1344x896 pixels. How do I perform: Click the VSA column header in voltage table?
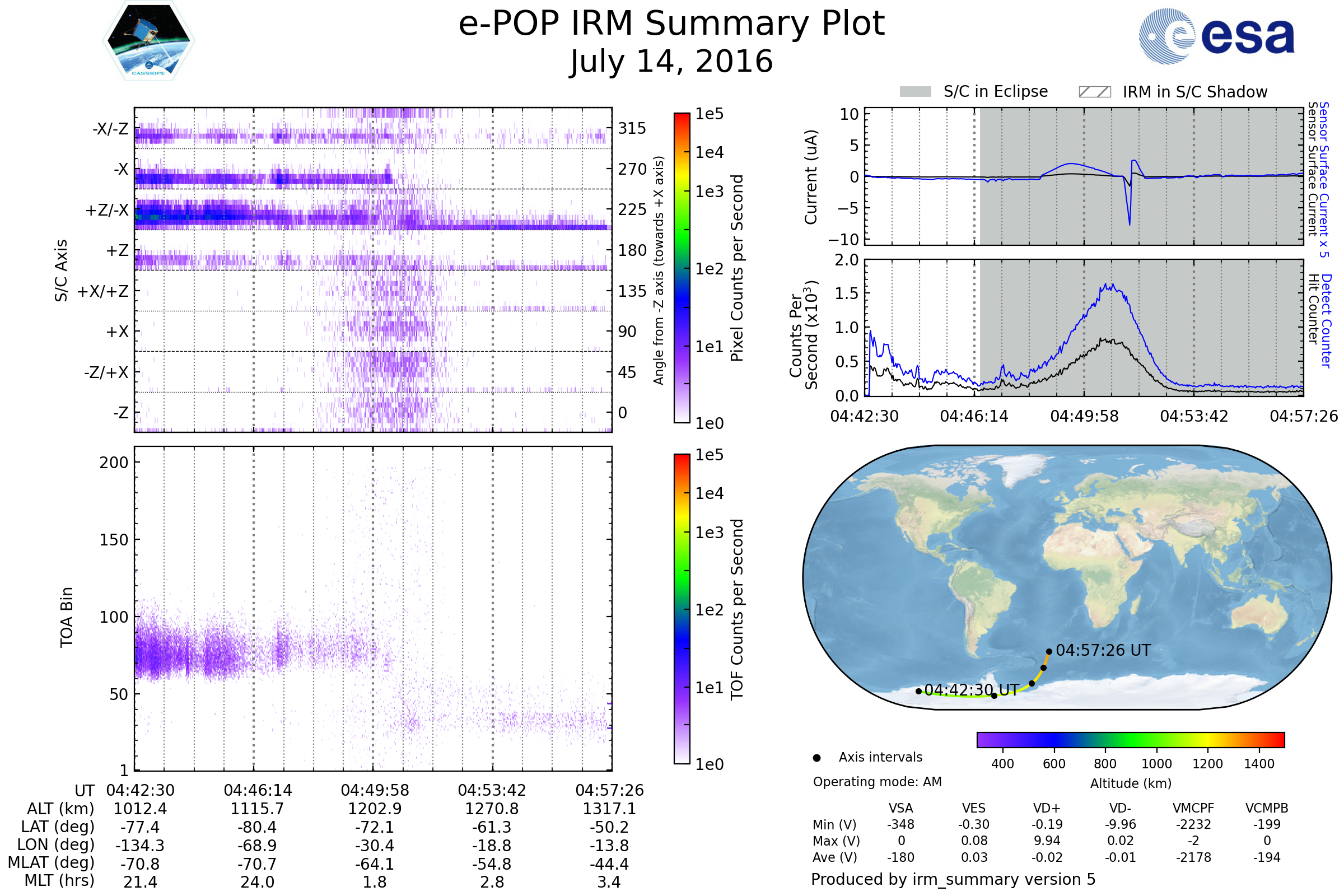(x=900, y=808)
